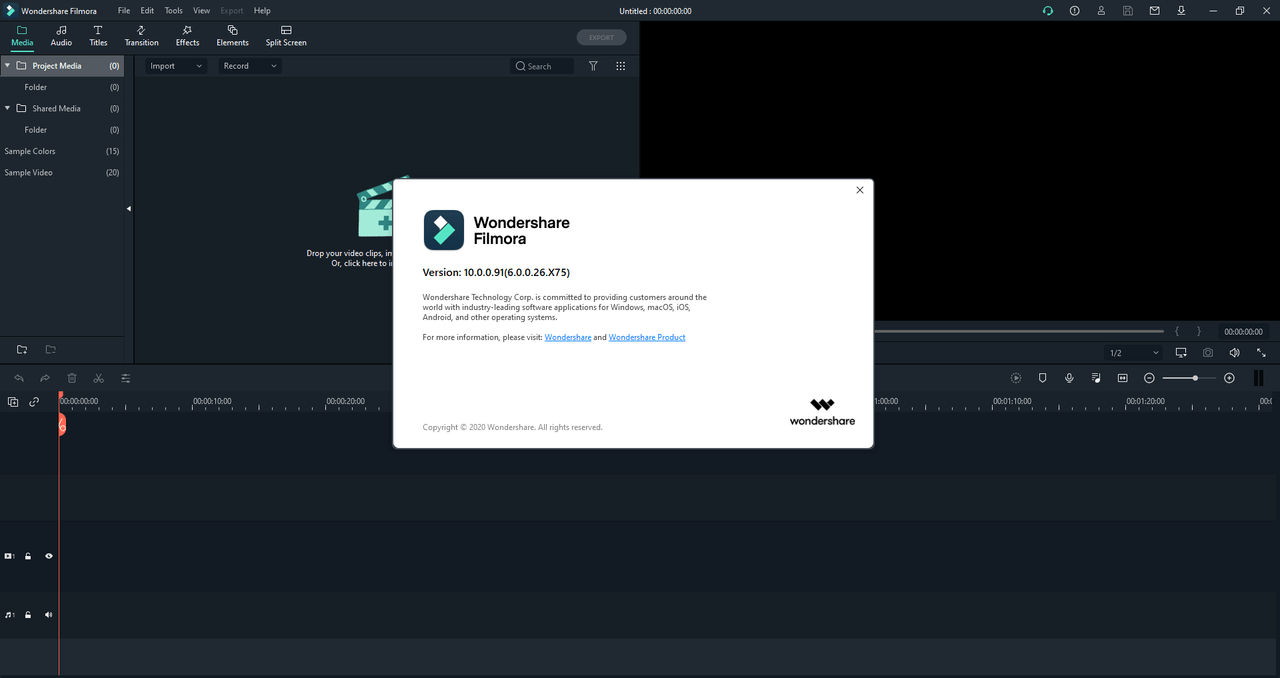This screenshot has height=678, width=1280.
Task: Click the plain folder icon below library
Action: [x=50, y=350]
